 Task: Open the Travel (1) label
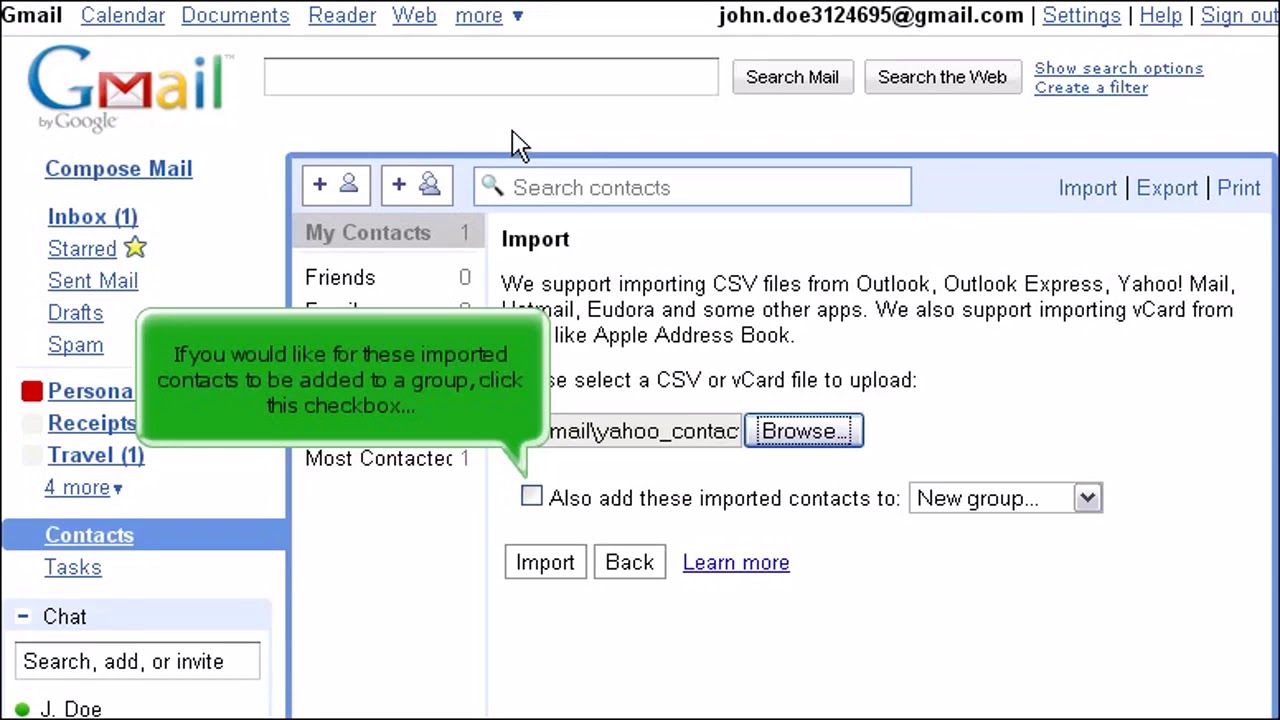pyautogui.click(x=96, y=455)
